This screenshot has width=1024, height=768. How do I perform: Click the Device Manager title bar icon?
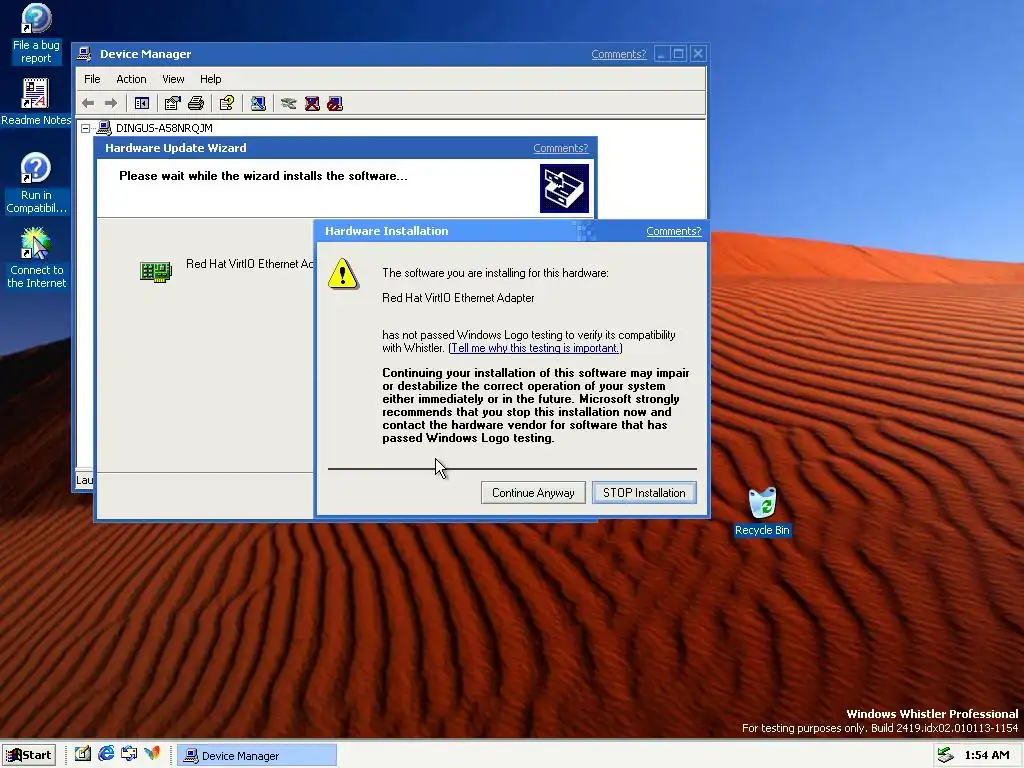(x=84, y=54)
